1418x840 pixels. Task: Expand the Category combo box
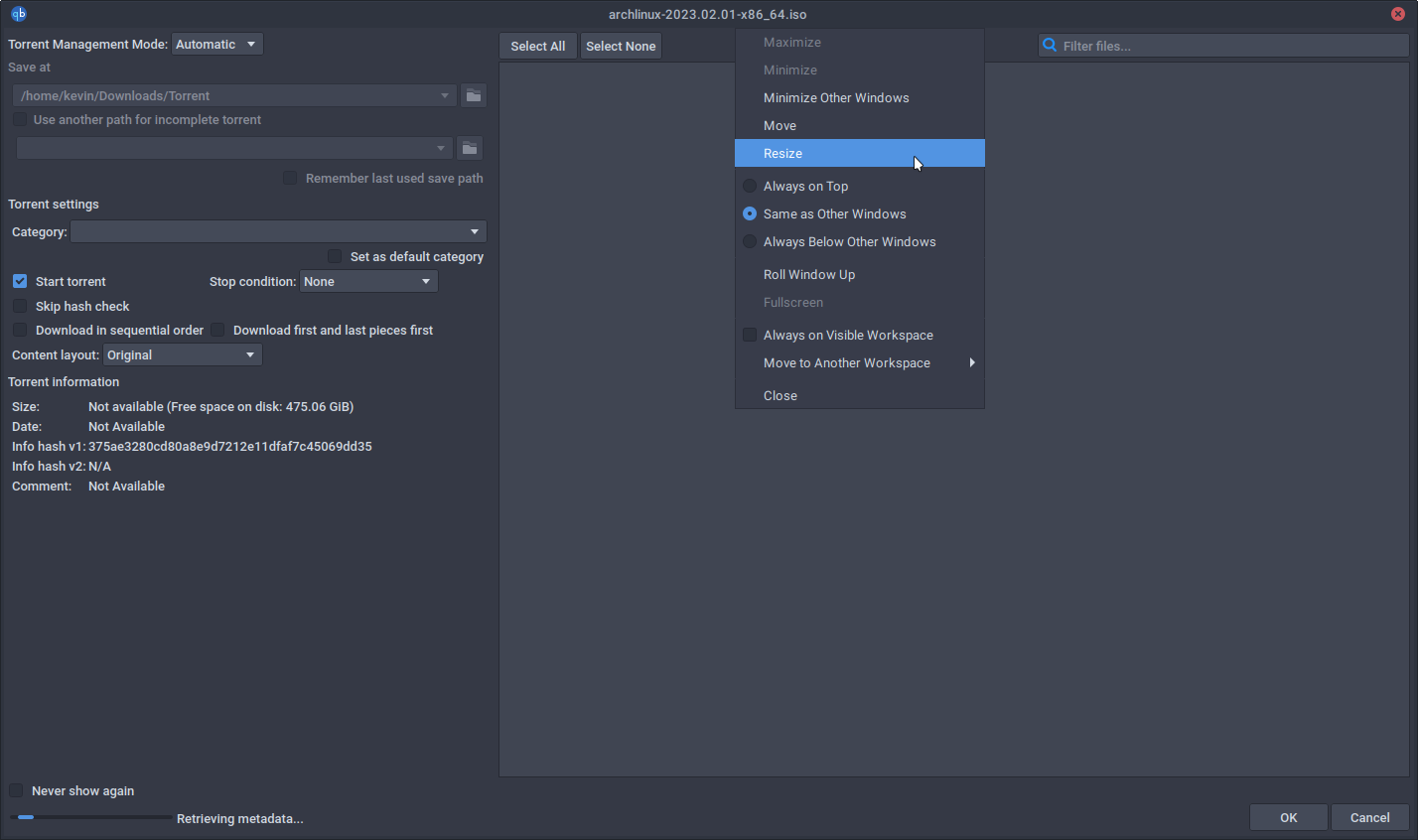point(278,231)
